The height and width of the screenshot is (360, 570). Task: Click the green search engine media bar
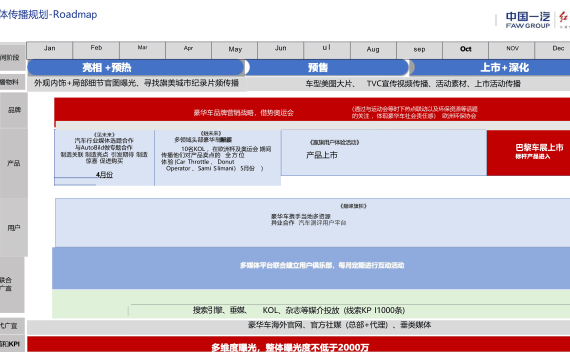pos(311,304)
